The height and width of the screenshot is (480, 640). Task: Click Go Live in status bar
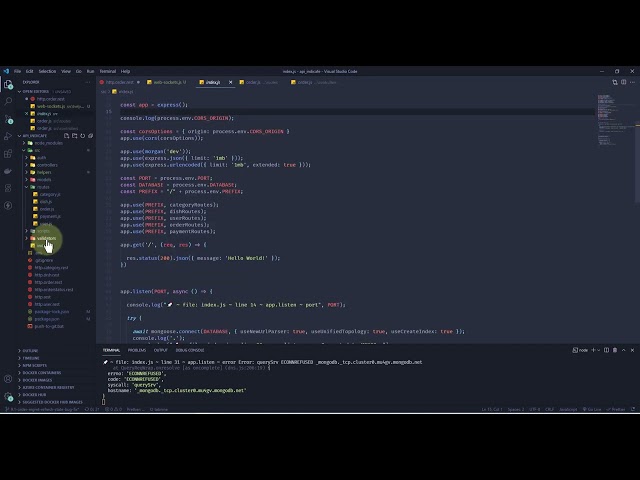[x=592, y=409]
